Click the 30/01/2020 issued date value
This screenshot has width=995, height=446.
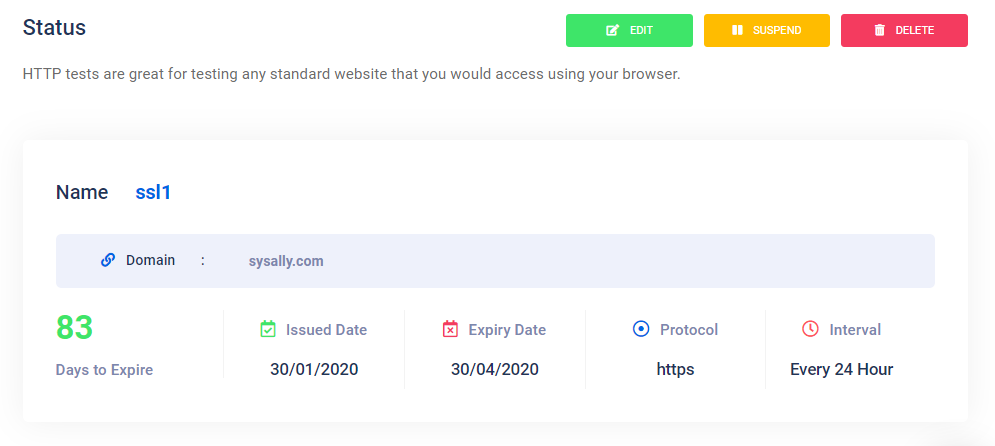click(314, 369)
